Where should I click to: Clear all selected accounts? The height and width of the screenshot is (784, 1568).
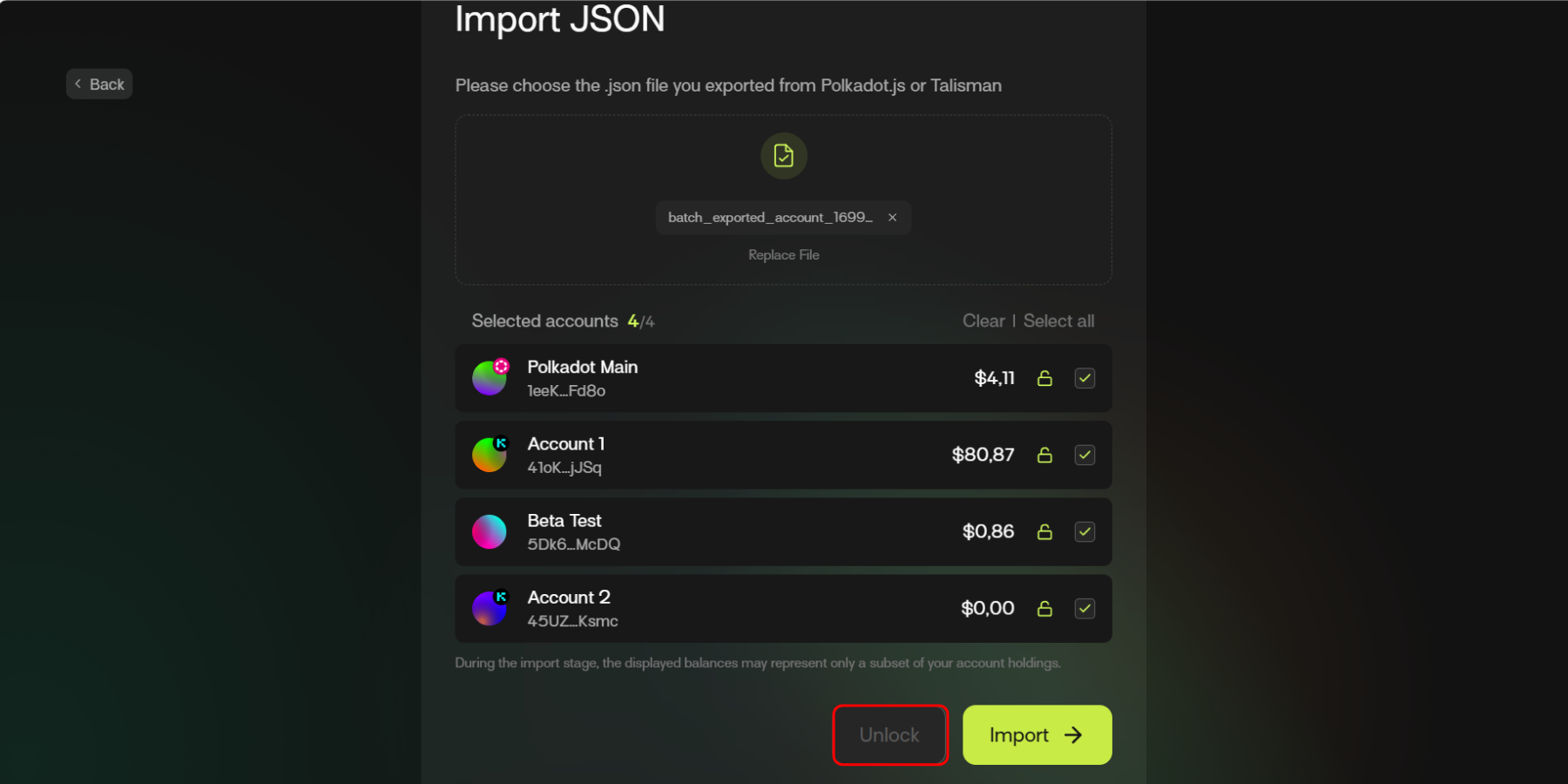click(x=983, y=321)
